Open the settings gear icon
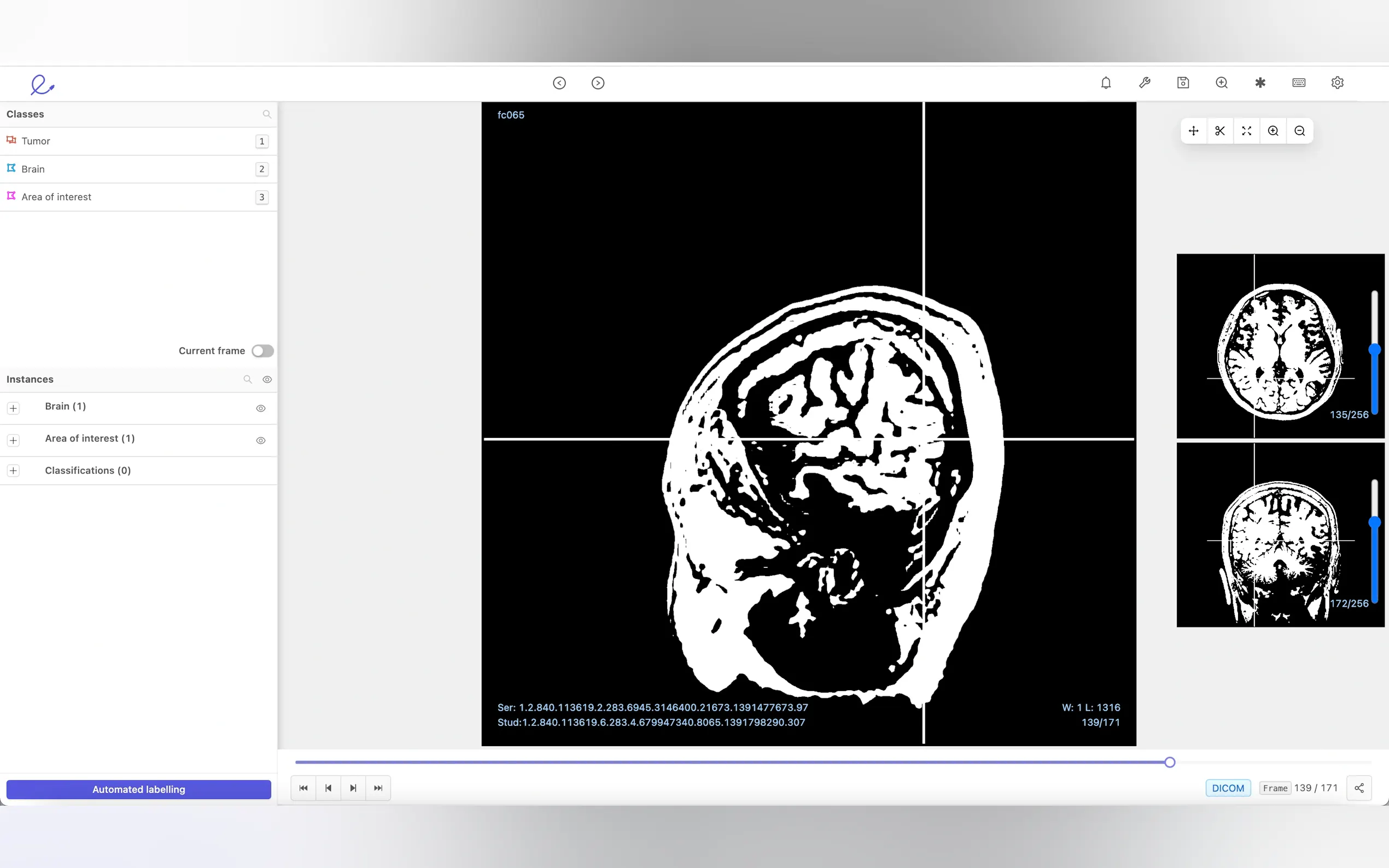1389x868 pixels. pyautogui.click(x=1337, y=83)
